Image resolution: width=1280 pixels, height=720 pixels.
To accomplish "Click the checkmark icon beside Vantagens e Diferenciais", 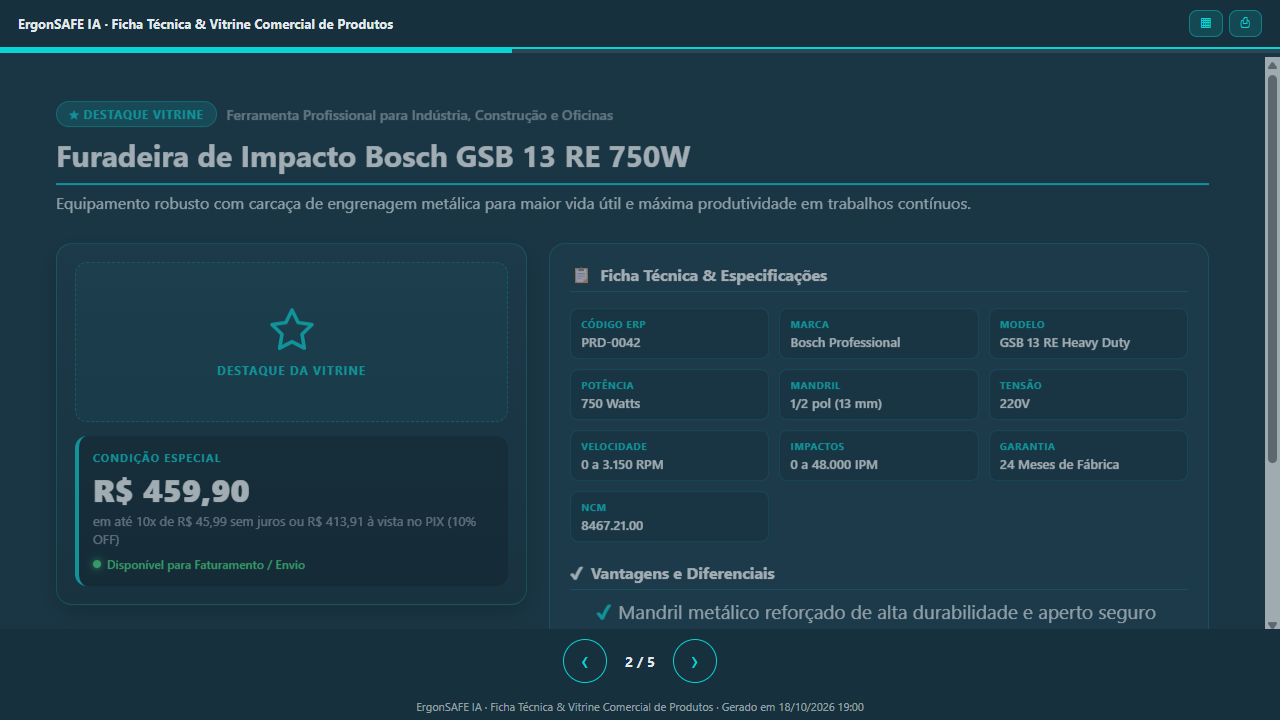I will click(x=576, y=574).
